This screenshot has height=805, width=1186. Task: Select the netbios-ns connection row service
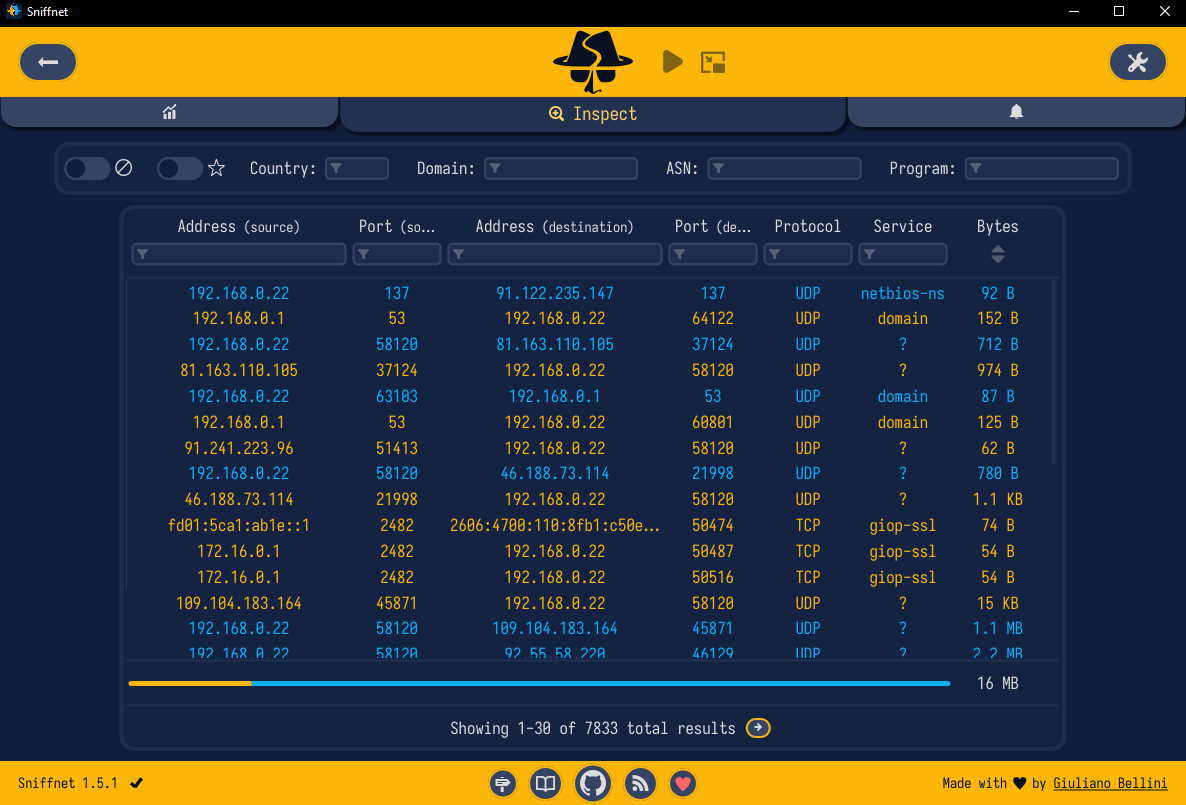pos(902,294)
